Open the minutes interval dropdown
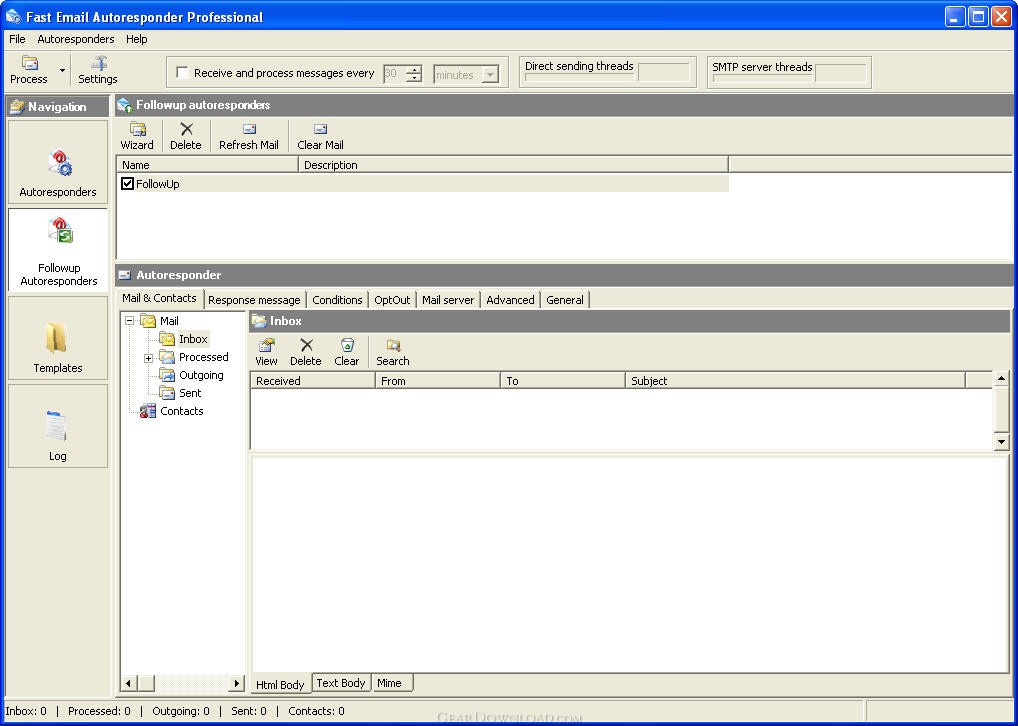Image resolution: width=1018 pixels, height=726 pixels. coord(490,75)
